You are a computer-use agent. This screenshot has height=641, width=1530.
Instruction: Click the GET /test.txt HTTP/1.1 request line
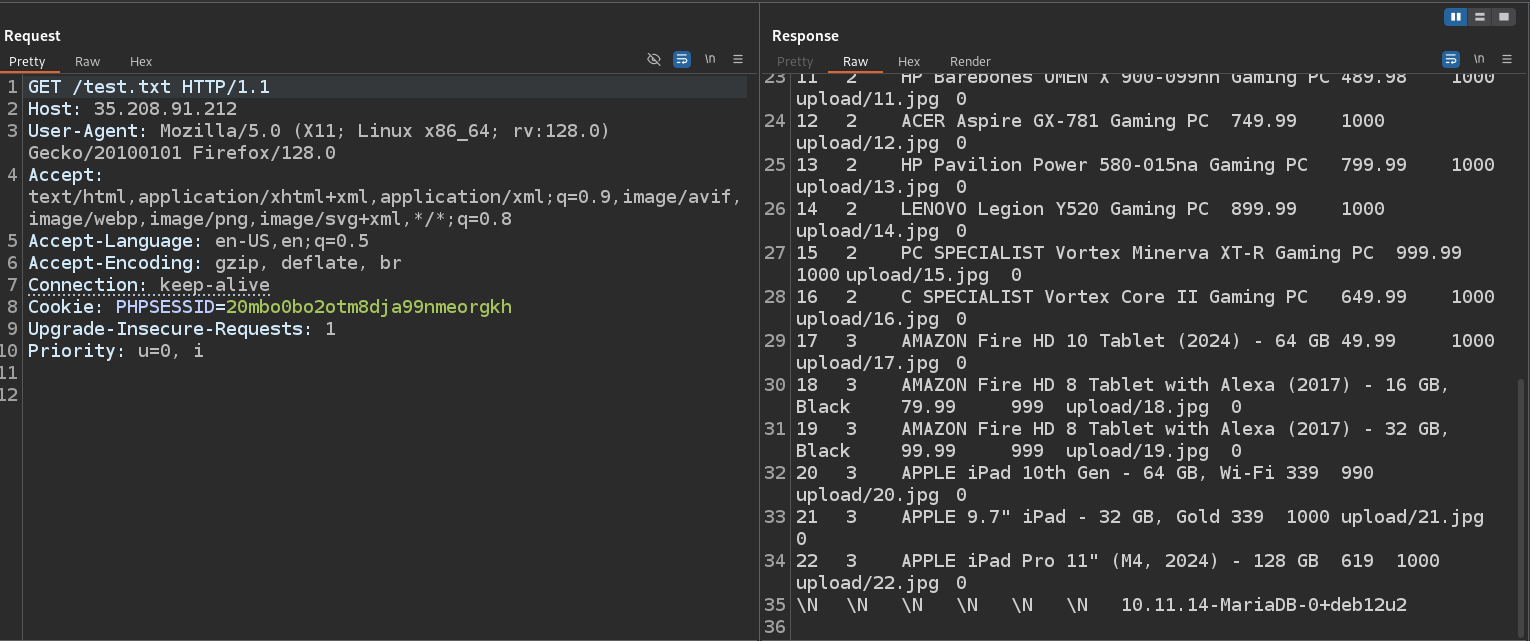pos(149,87)
